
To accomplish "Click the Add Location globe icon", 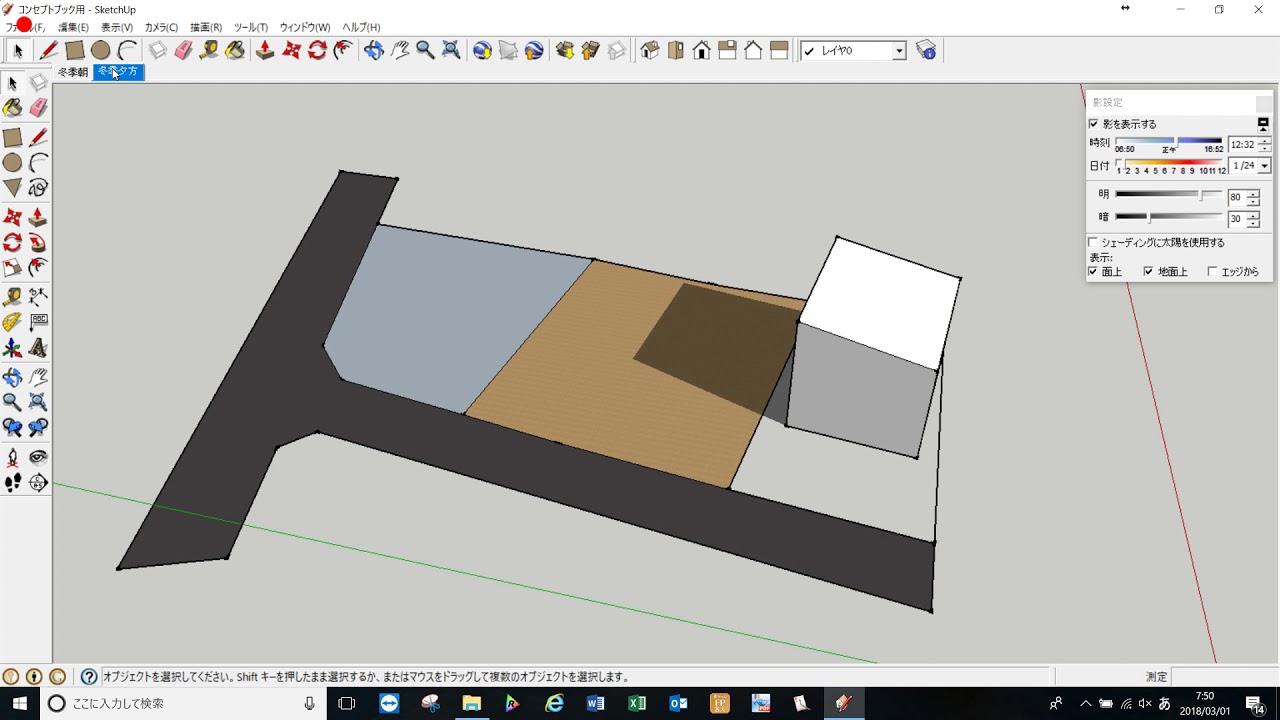I will pyautogui.click(x=482, y=50).
